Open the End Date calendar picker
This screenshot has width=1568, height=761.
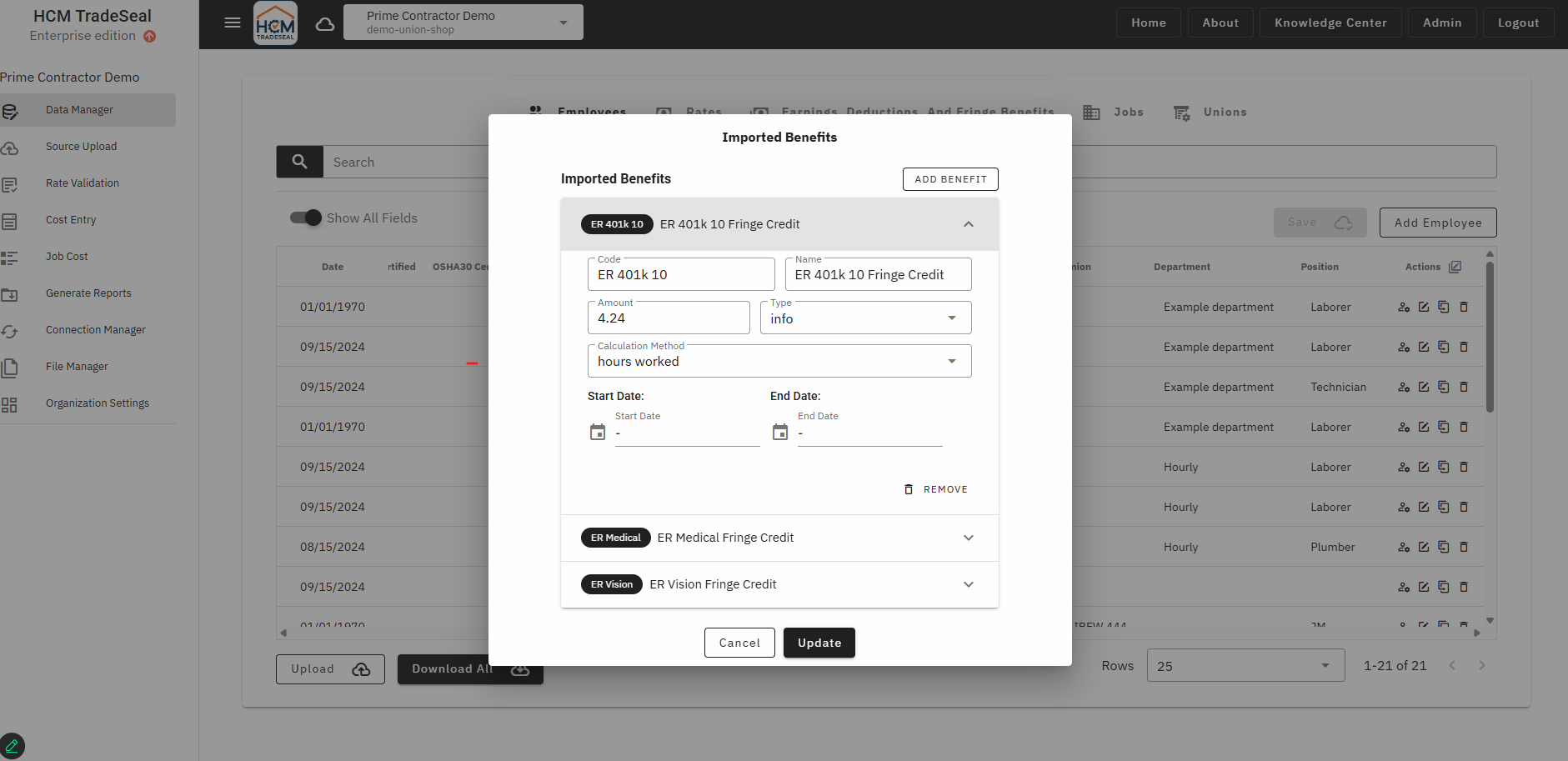[780, 432]
